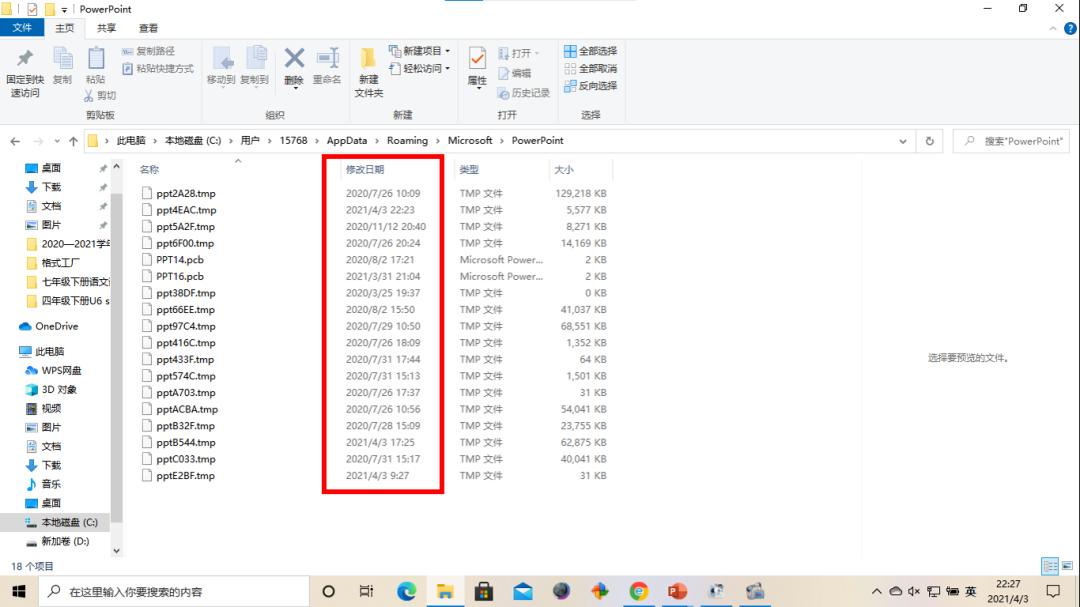Open the recent locations dropdown arrow

[56, 141]
